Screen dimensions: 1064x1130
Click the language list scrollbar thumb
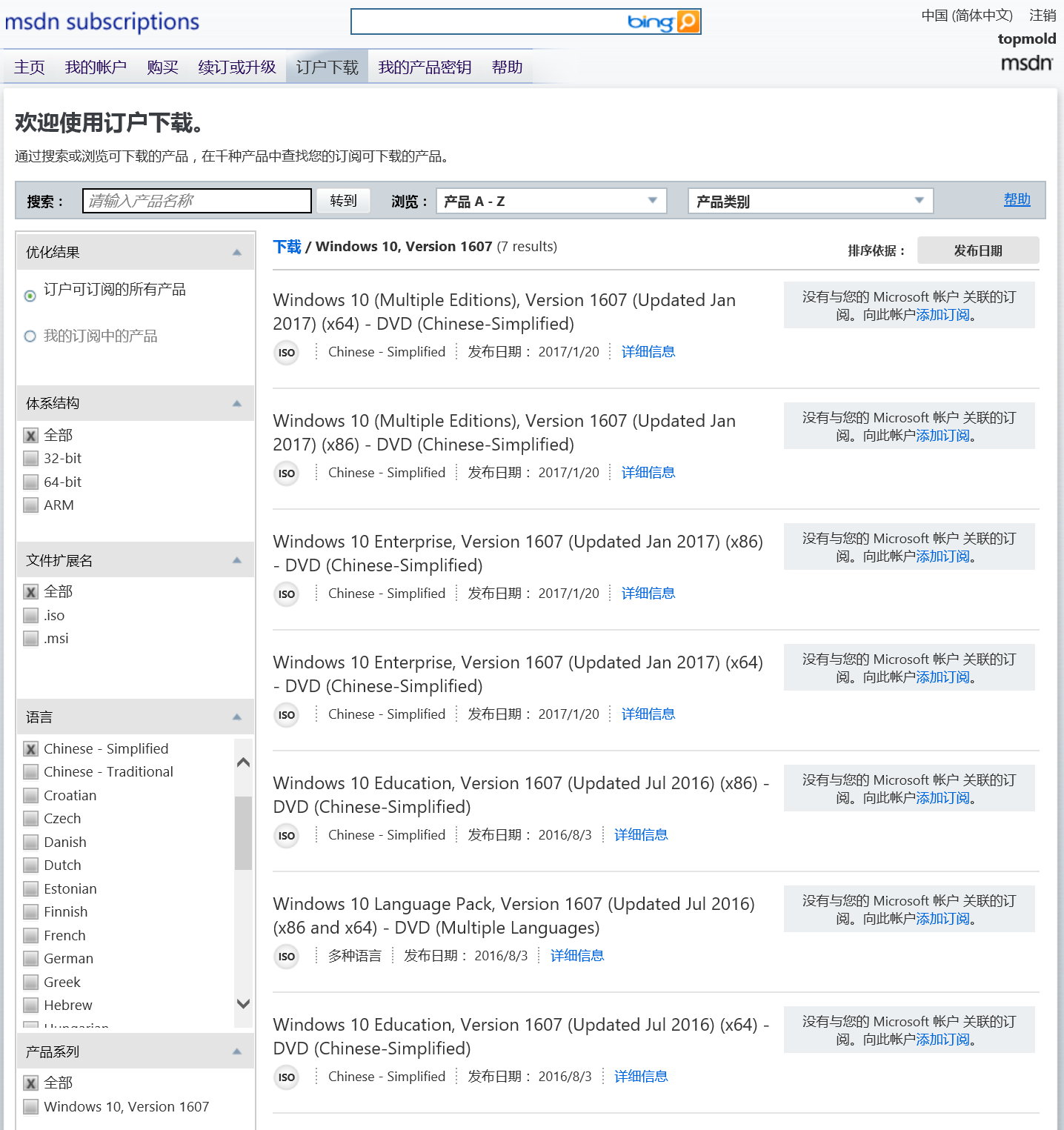[243, 833]
